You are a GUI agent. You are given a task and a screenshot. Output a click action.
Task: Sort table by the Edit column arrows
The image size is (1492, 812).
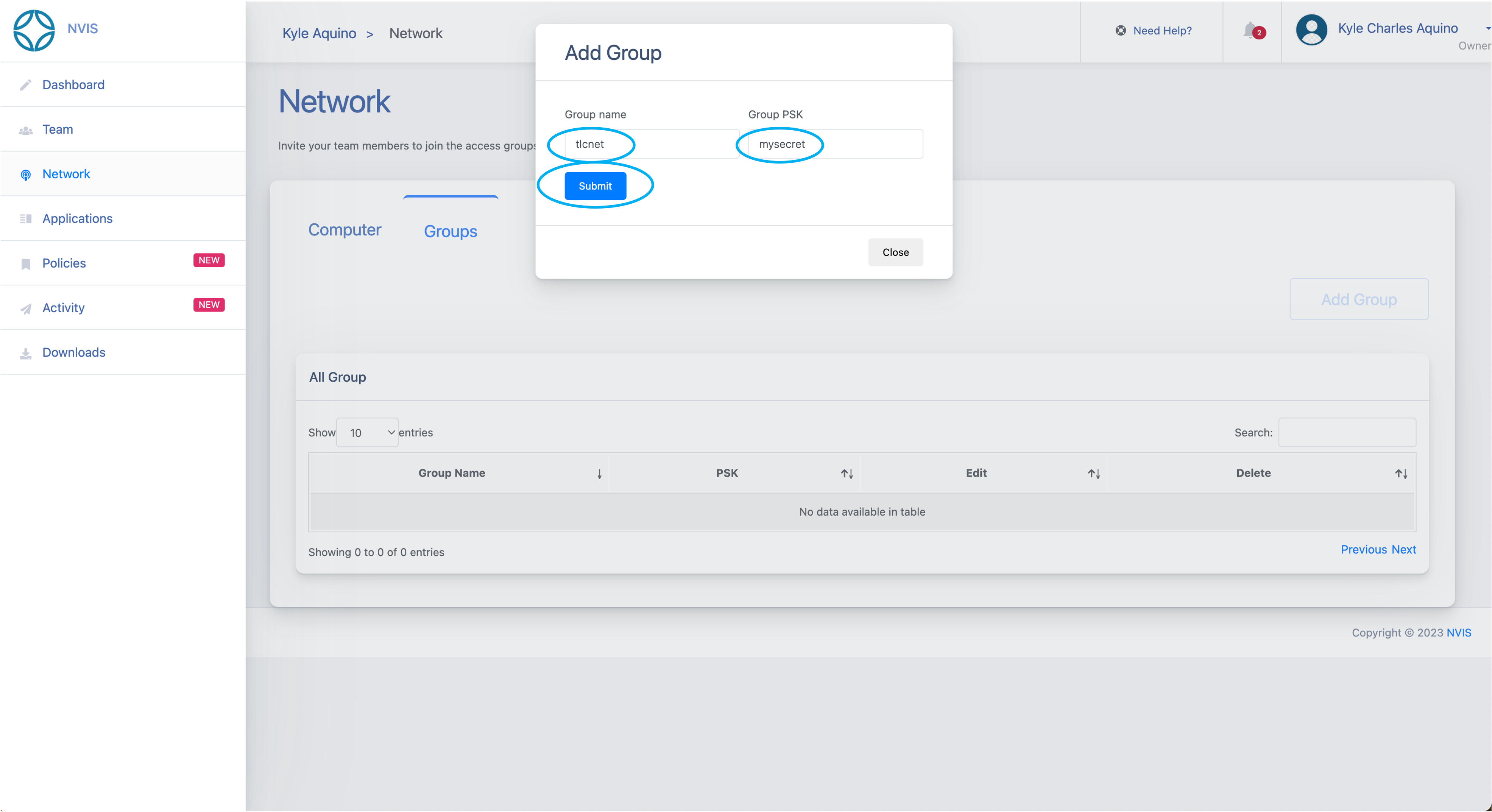pyautogui.click(x=1093, y=474)
